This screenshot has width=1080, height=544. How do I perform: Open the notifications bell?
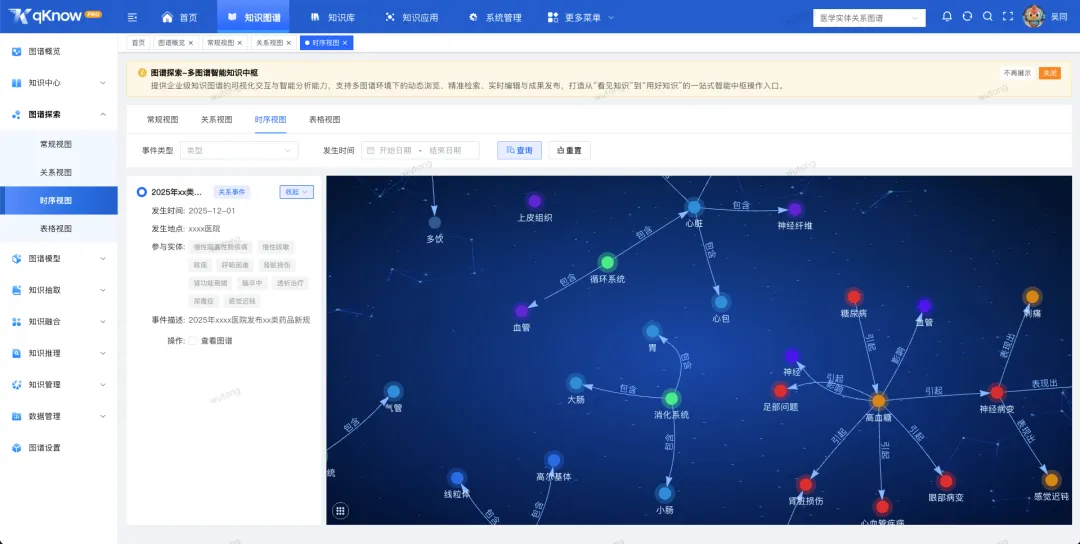[947, 17]
